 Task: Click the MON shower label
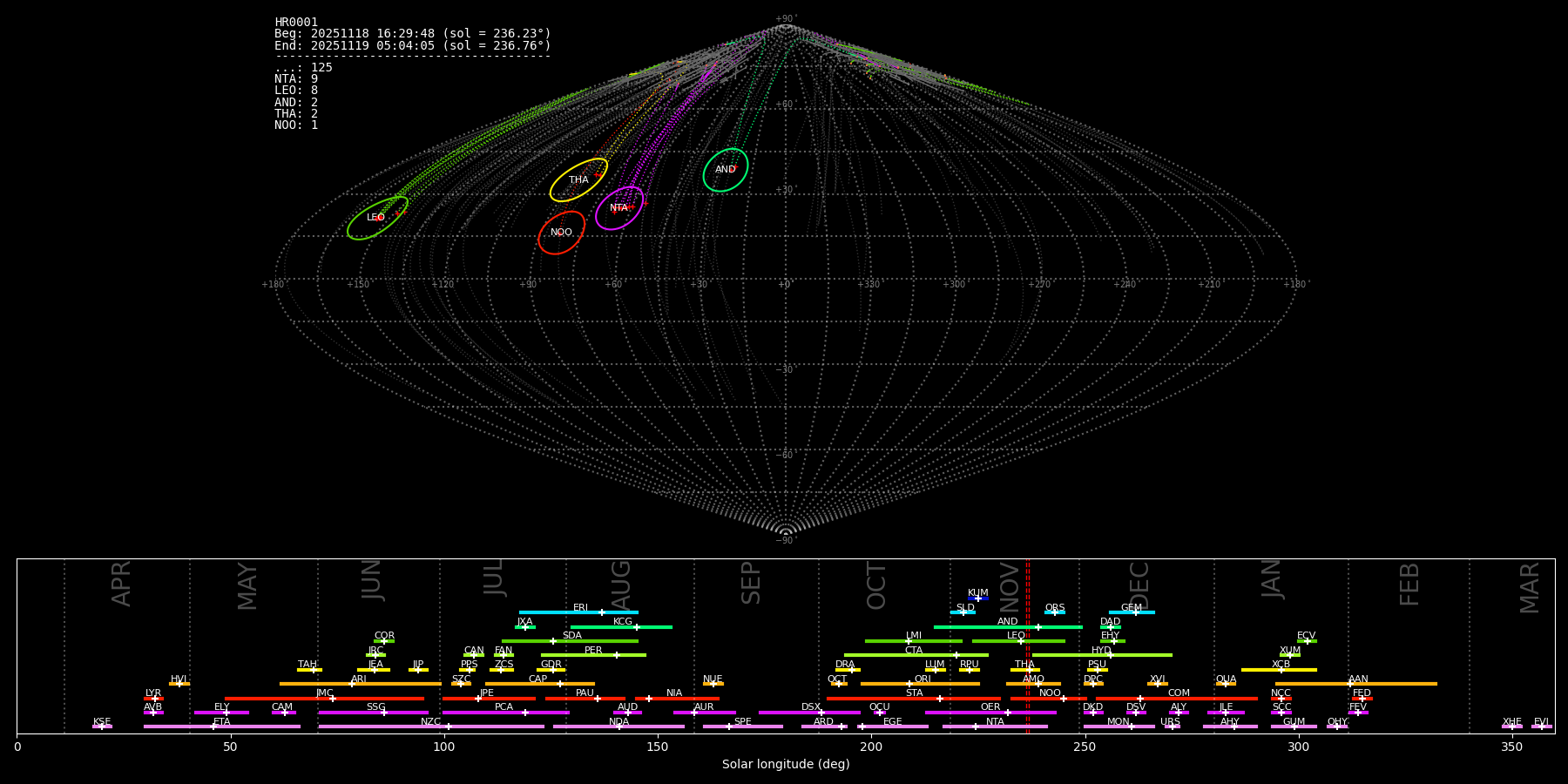1119,722
